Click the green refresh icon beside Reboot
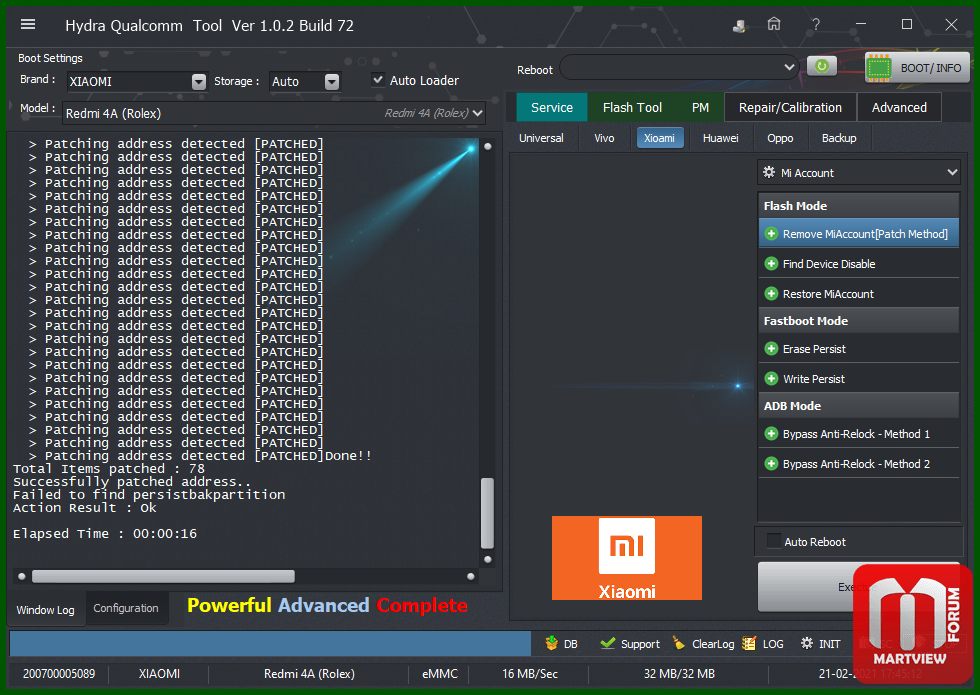 point(821,67)
